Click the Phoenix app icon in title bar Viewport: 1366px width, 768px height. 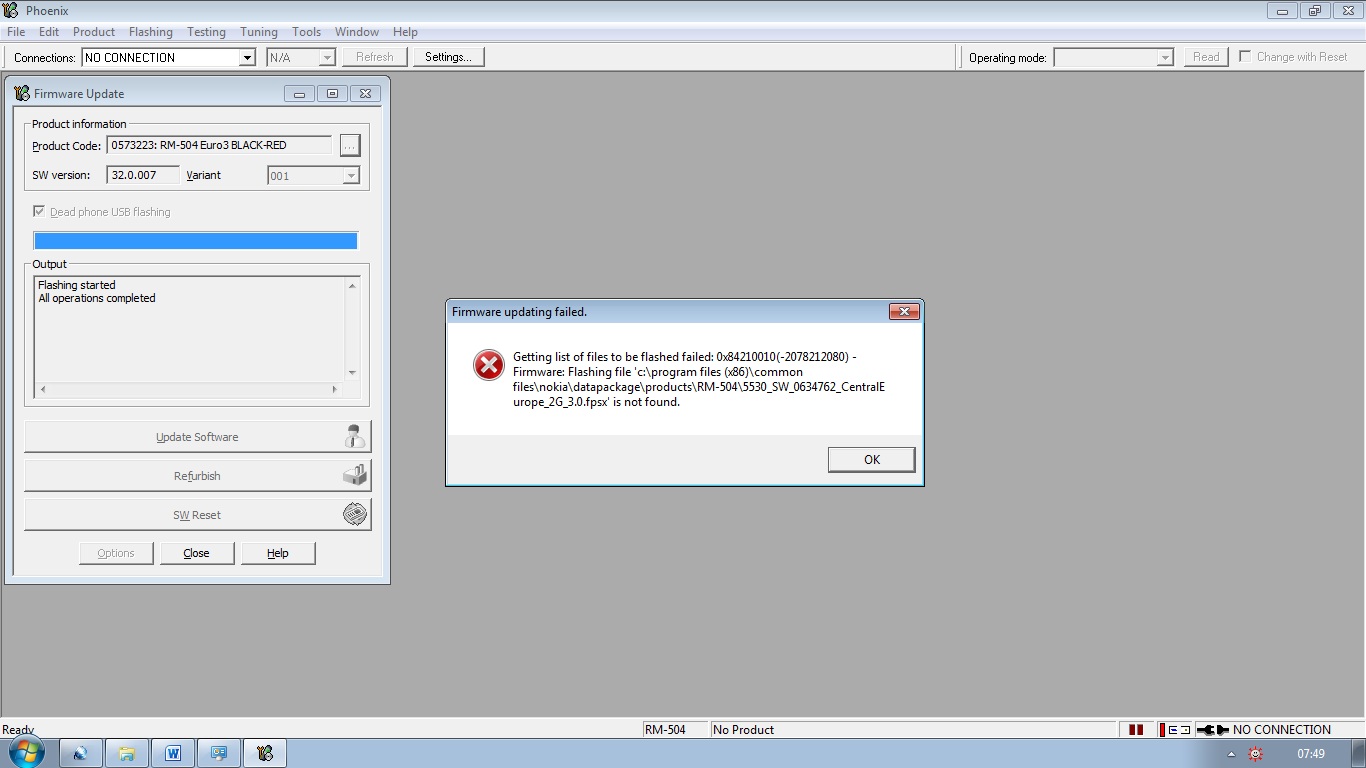point(11,10)
